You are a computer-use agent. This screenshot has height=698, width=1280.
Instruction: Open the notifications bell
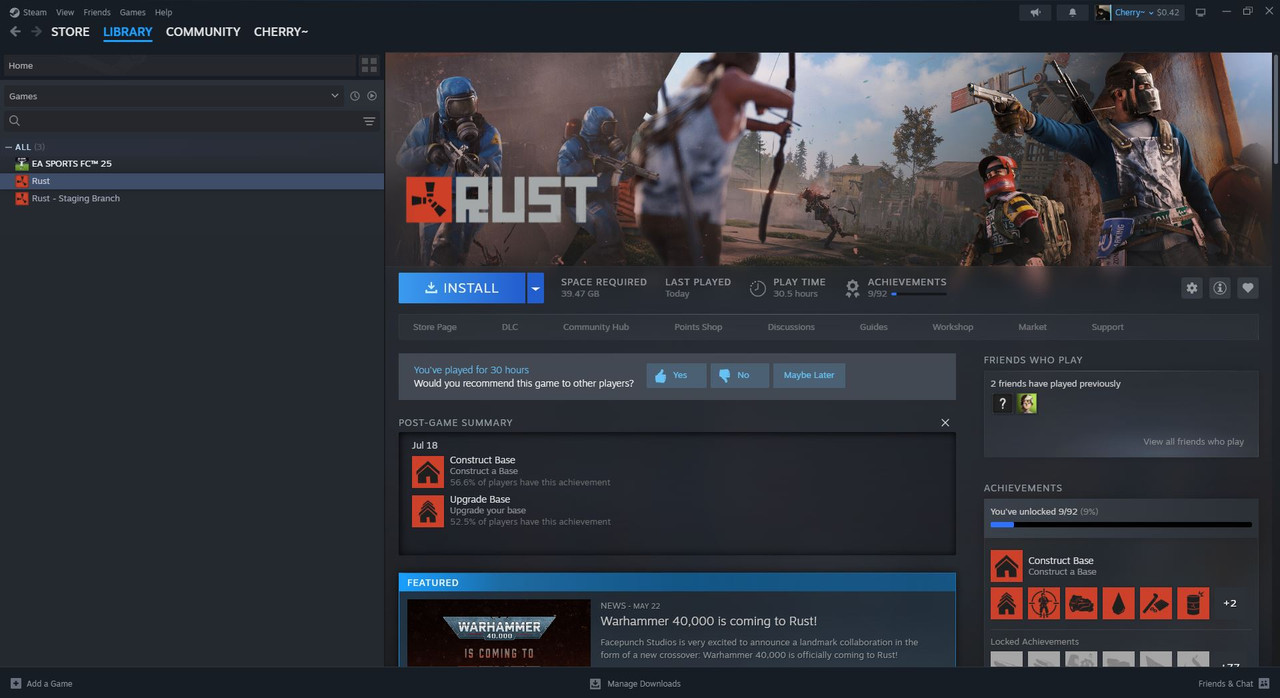click(x=1073, y=12)
